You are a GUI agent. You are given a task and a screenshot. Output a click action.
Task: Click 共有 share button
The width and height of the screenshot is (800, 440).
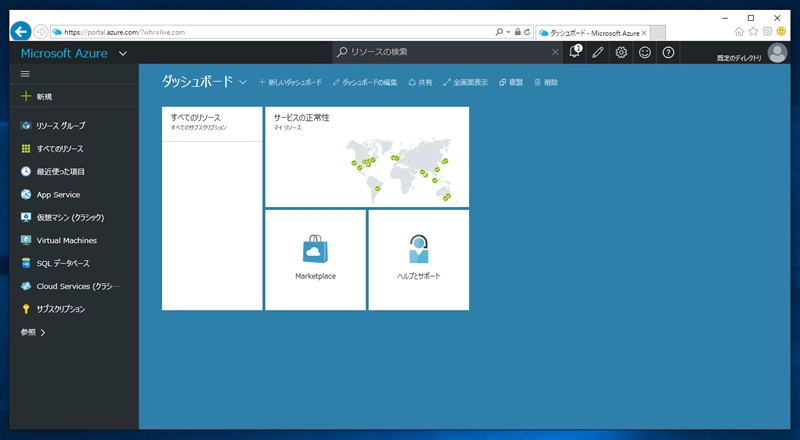click(x=420, y=82)
